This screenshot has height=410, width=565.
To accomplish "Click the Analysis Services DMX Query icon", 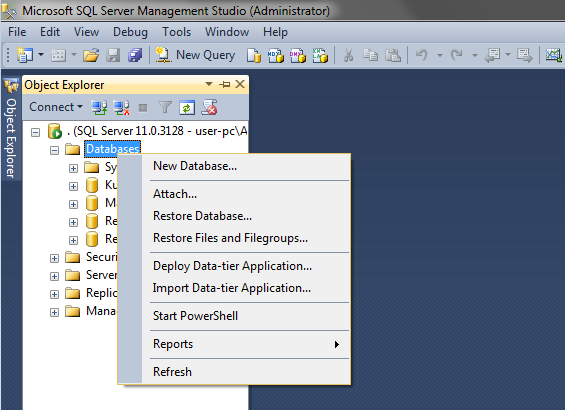I will pos(298,55).
